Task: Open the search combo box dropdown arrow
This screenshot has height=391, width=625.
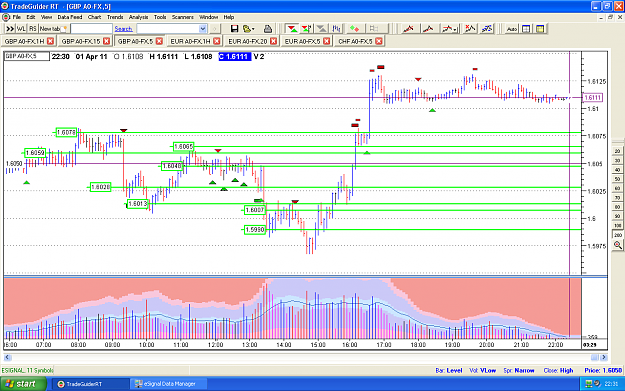Action: point(202,29)
